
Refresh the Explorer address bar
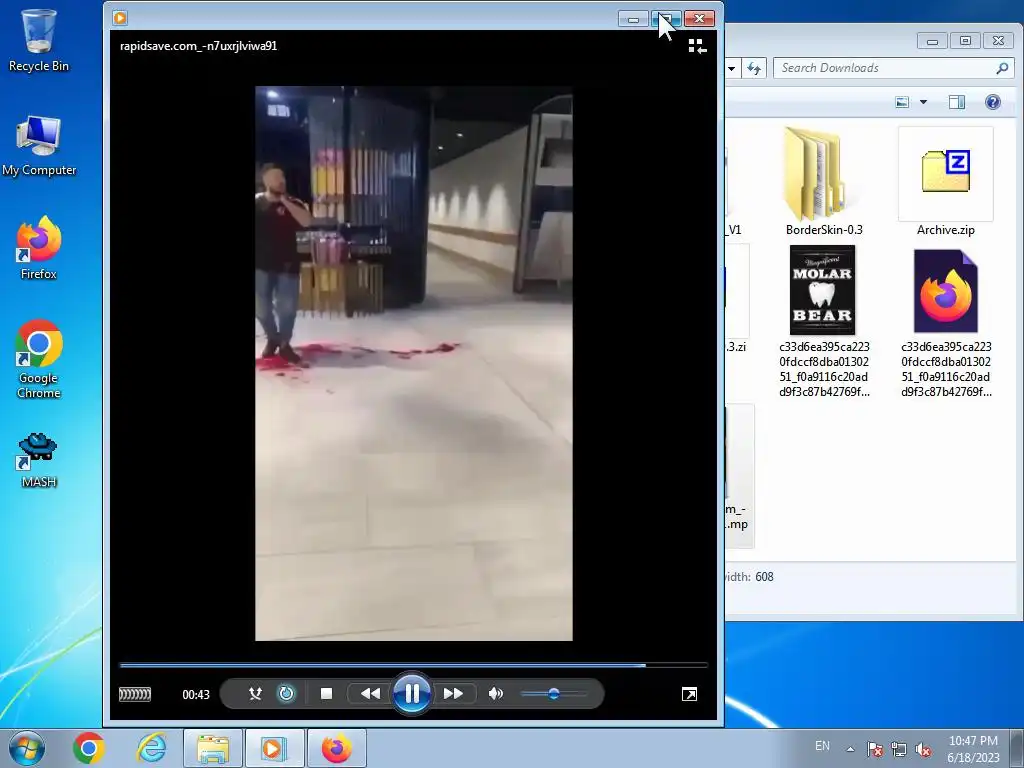(x=754, y=68)
